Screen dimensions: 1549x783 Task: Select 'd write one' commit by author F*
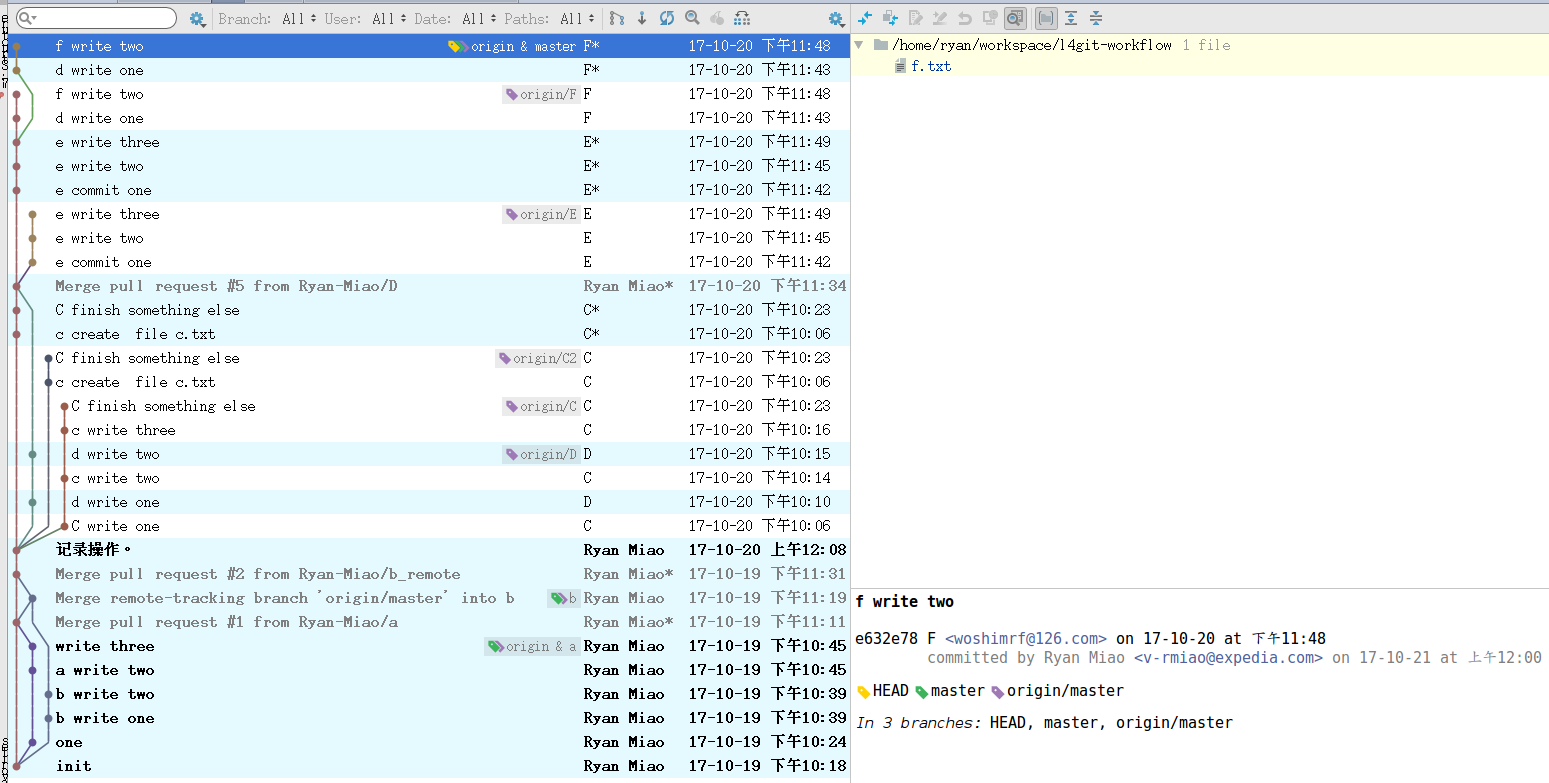pyautogui.click(x=429, y=70)
